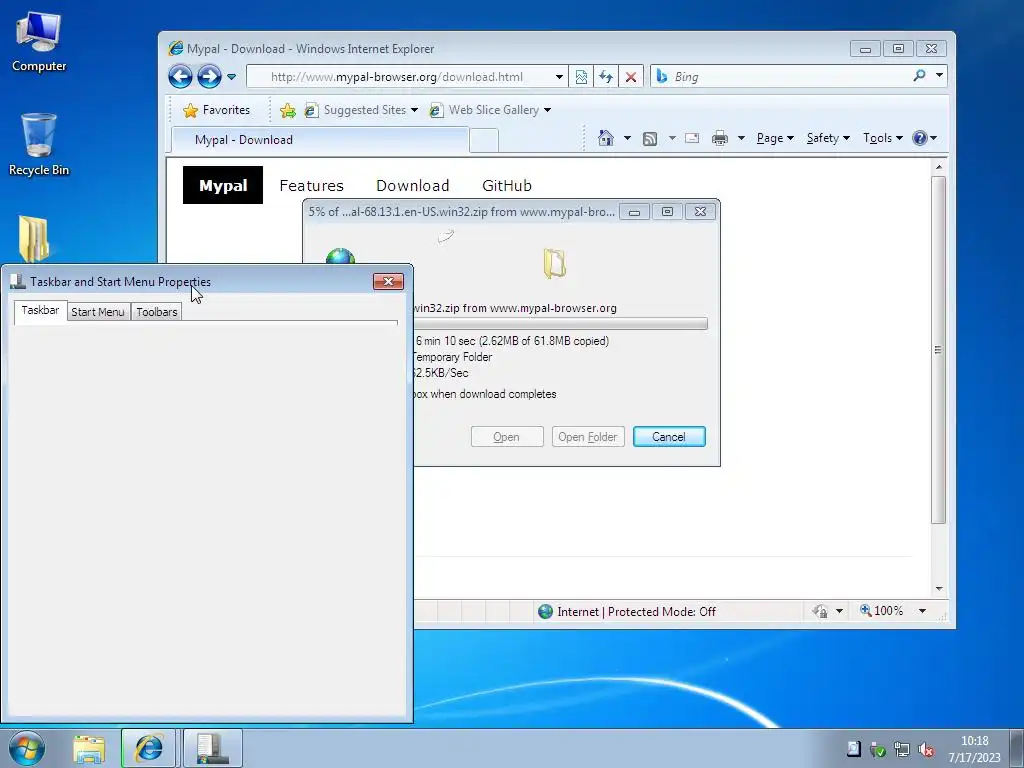Close Taskbar and Start Menu Properties
The image size is (1024, 768).
[x=389, y=281]
